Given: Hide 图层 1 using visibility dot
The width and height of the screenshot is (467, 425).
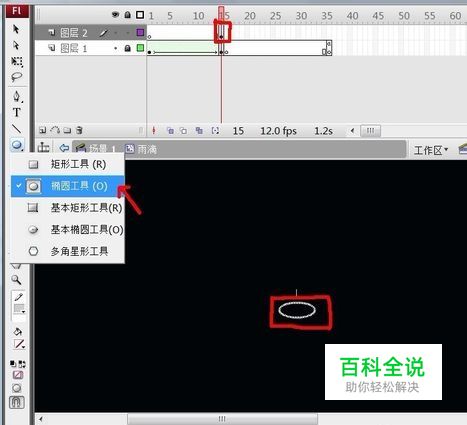Looking at the screenshot, I should (115, 48).
